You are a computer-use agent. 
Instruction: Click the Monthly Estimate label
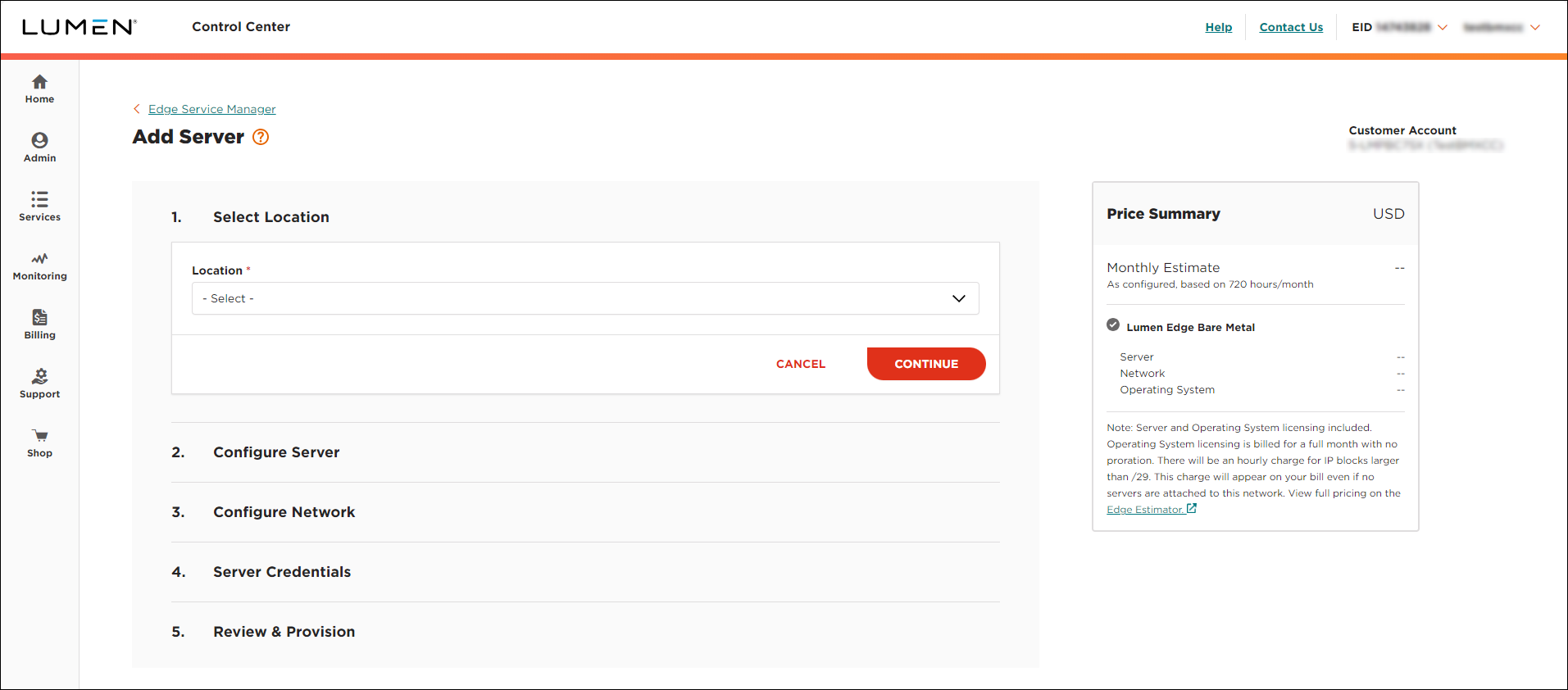(1163, 268)
